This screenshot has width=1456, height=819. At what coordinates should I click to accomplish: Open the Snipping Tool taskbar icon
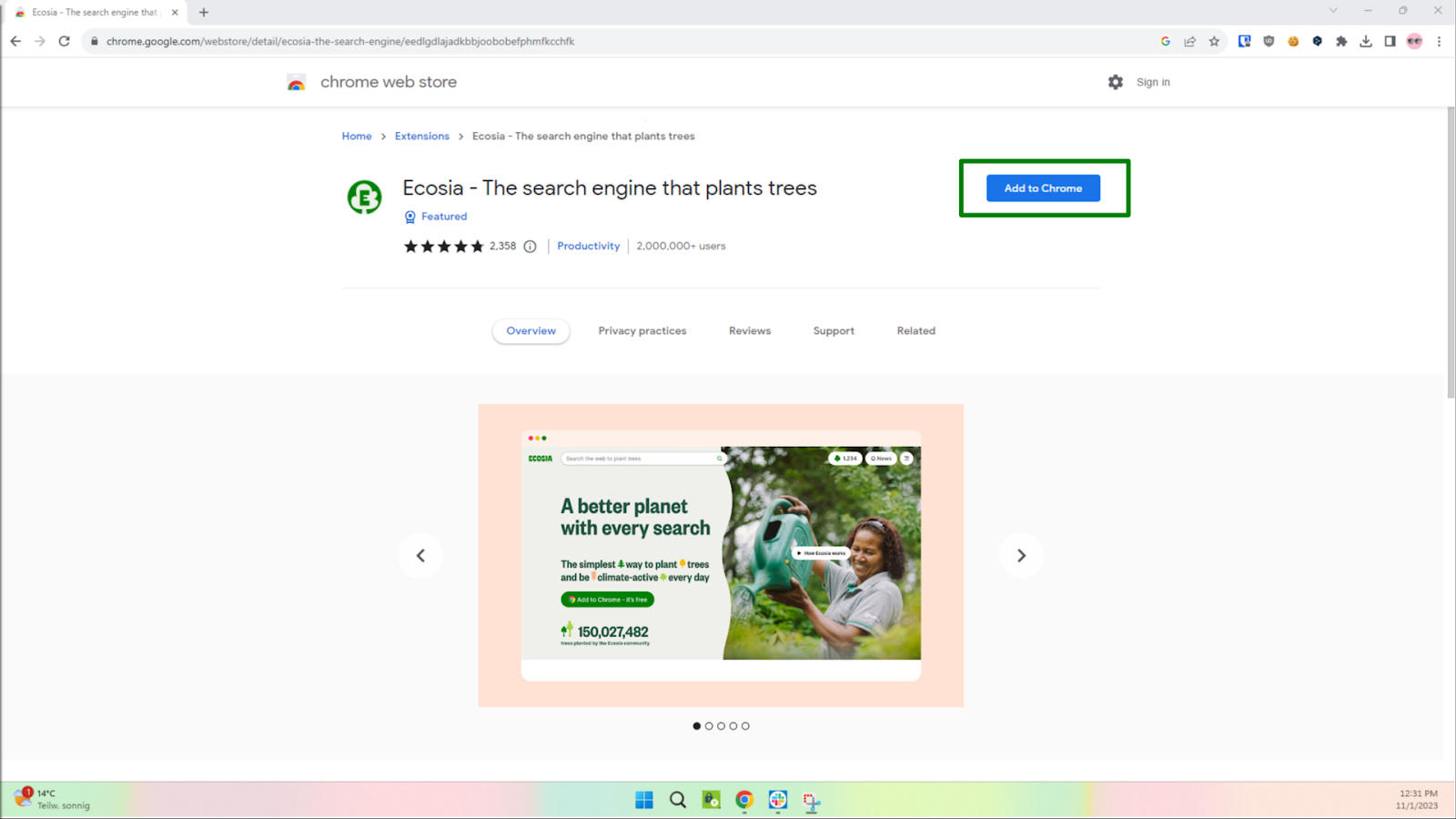click(812, 800)
